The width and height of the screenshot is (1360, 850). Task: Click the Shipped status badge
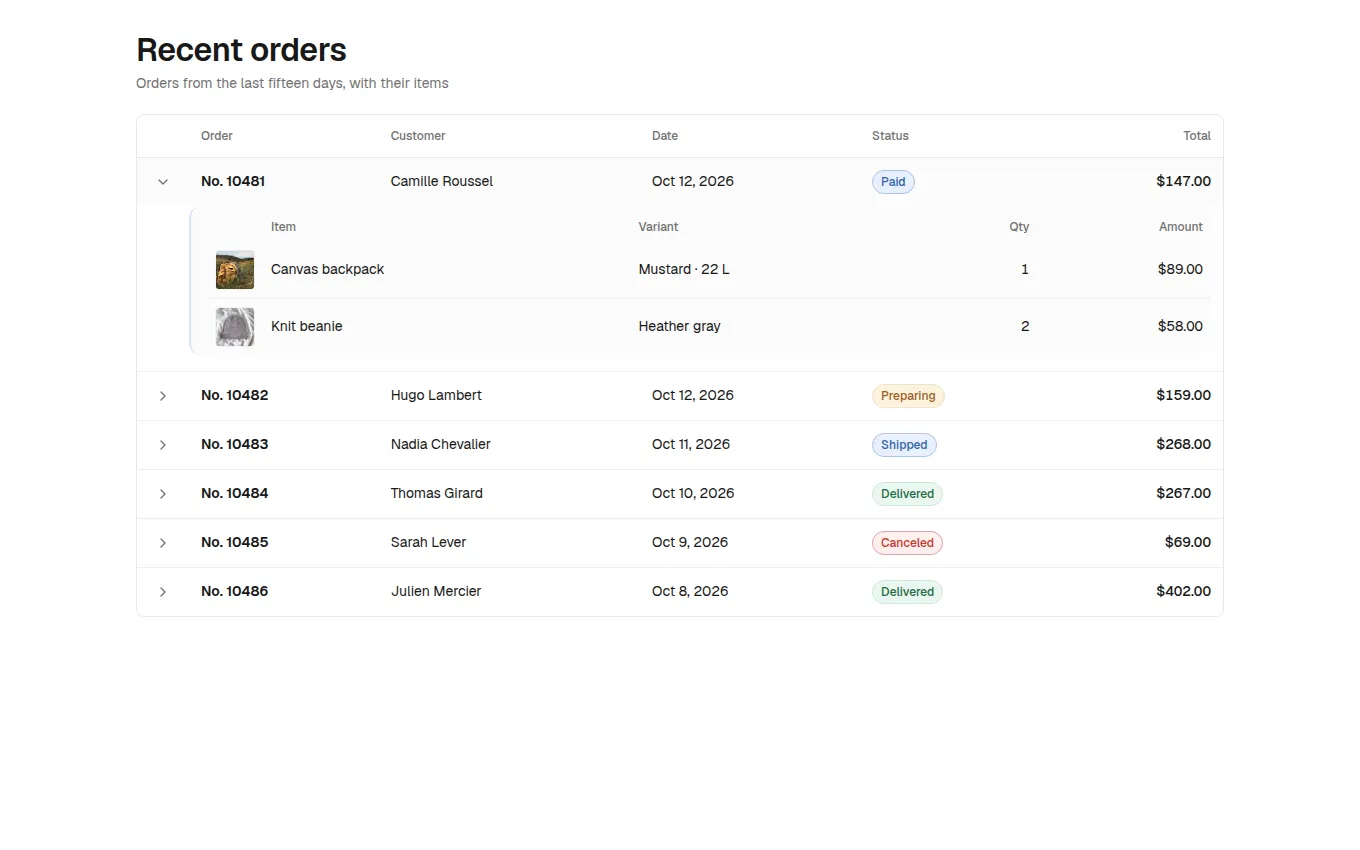click(x=904, y=445)
